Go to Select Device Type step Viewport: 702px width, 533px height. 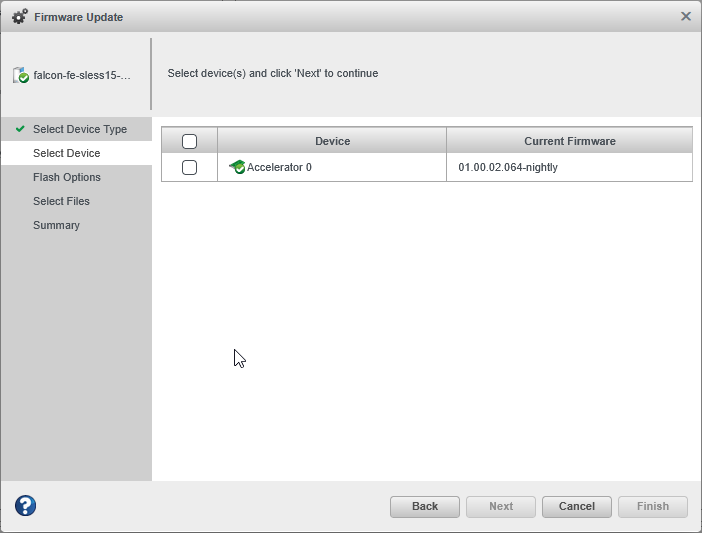(80, 129)
